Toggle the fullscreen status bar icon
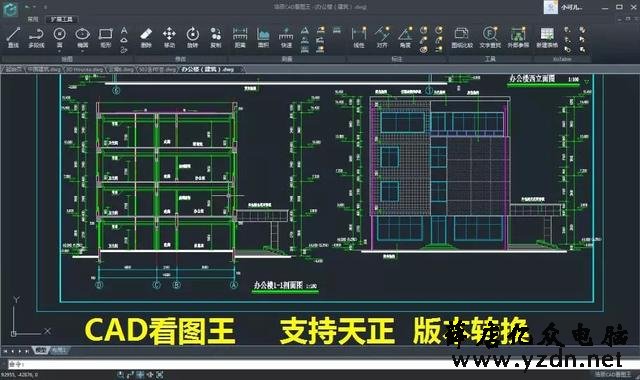 pyautogui.click(x=160, y=374)
